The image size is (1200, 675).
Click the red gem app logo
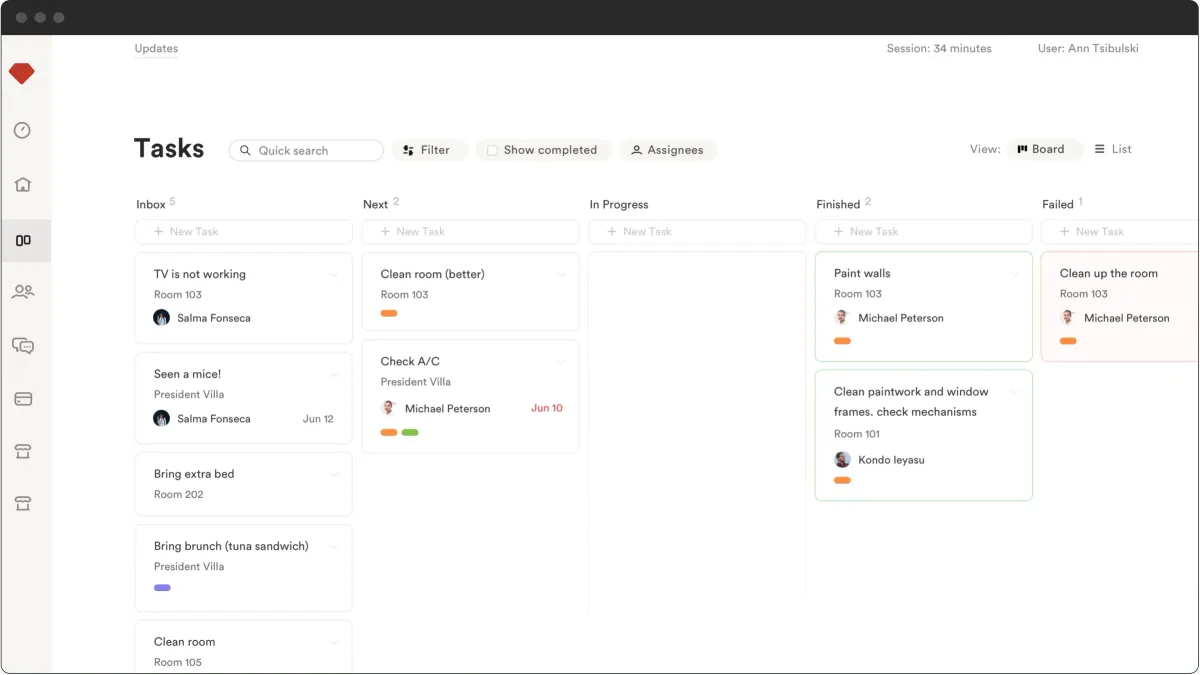click(22, 73)
